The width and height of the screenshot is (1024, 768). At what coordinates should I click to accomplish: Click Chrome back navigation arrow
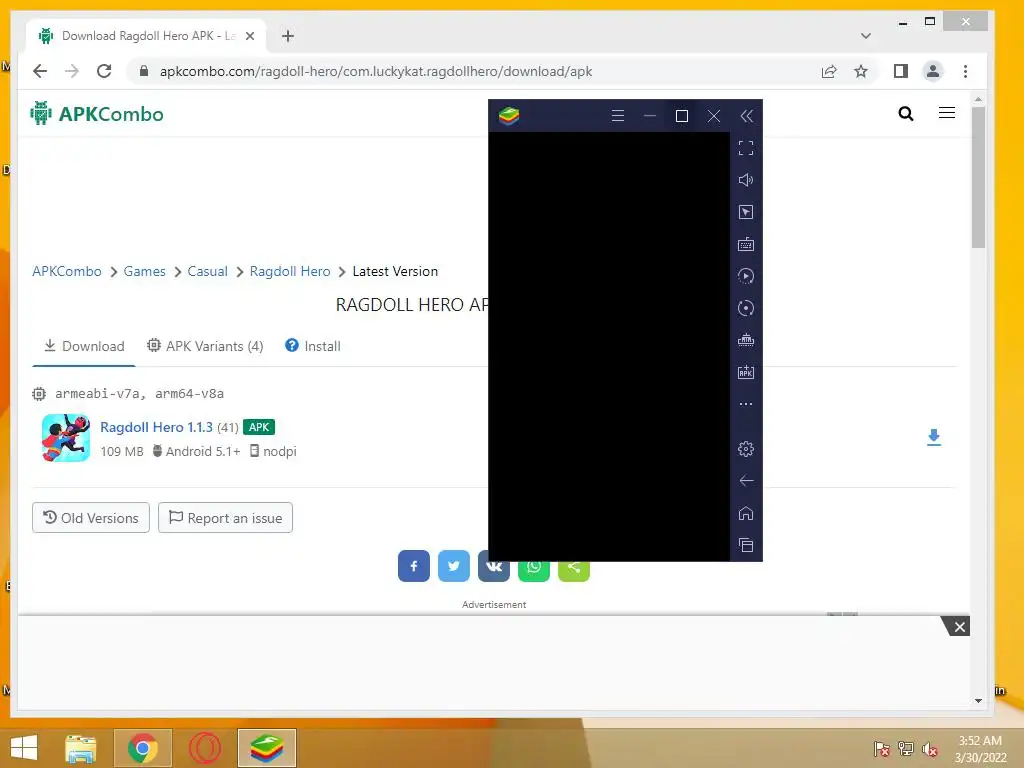point(40,71)
